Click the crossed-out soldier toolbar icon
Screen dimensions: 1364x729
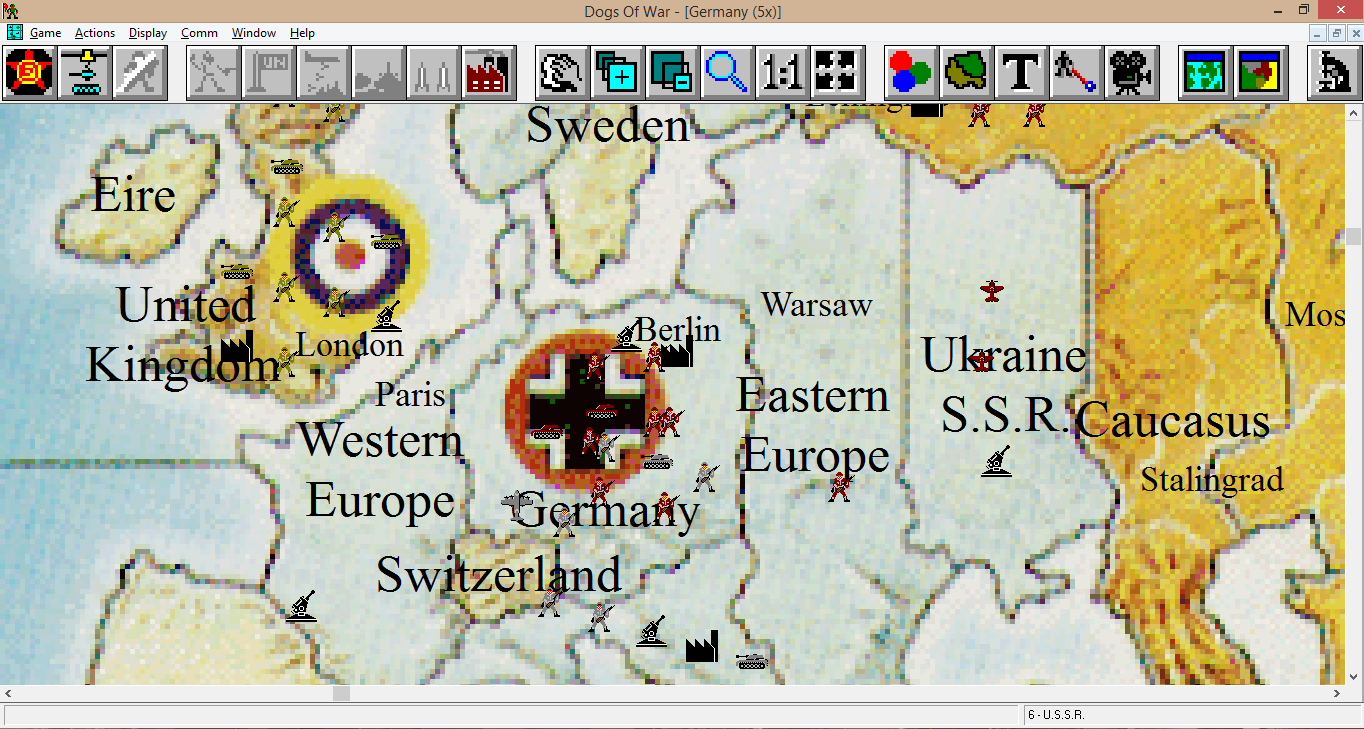(139, 72)
